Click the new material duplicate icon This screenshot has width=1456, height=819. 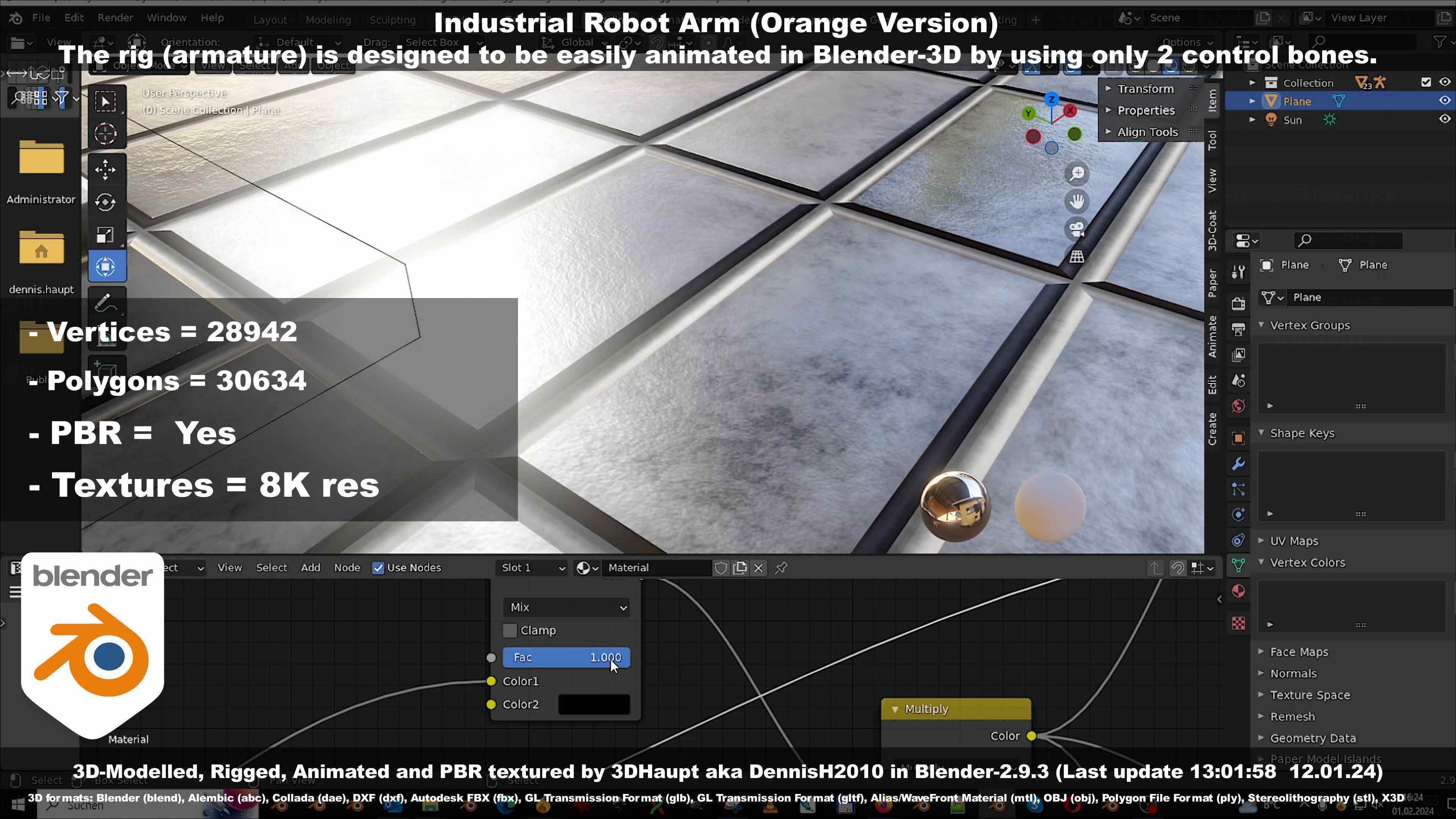coord(740,568)
